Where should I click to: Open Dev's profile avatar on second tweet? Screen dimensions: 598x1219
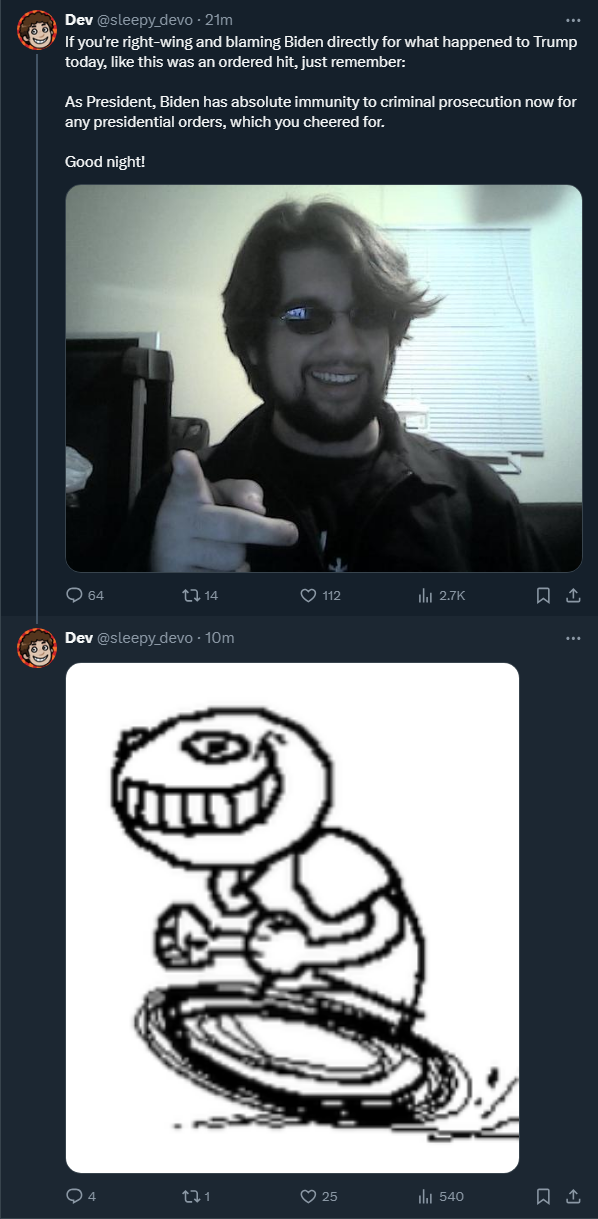(37, 648)
